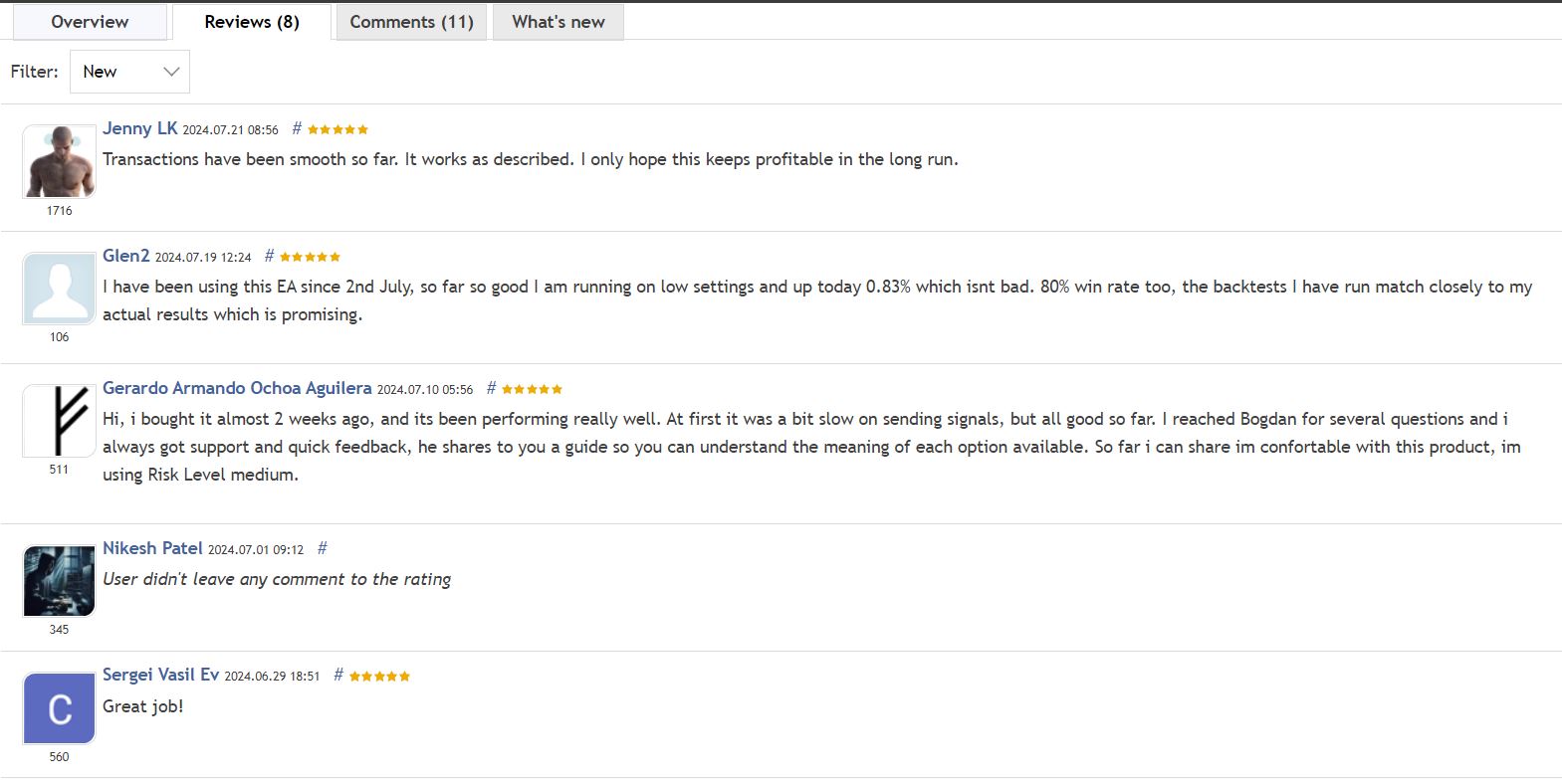Viewport: 1562px width, 784px height.
Task: Click the permalink # icon on Glen2's review
Action: tap(268, 256)
